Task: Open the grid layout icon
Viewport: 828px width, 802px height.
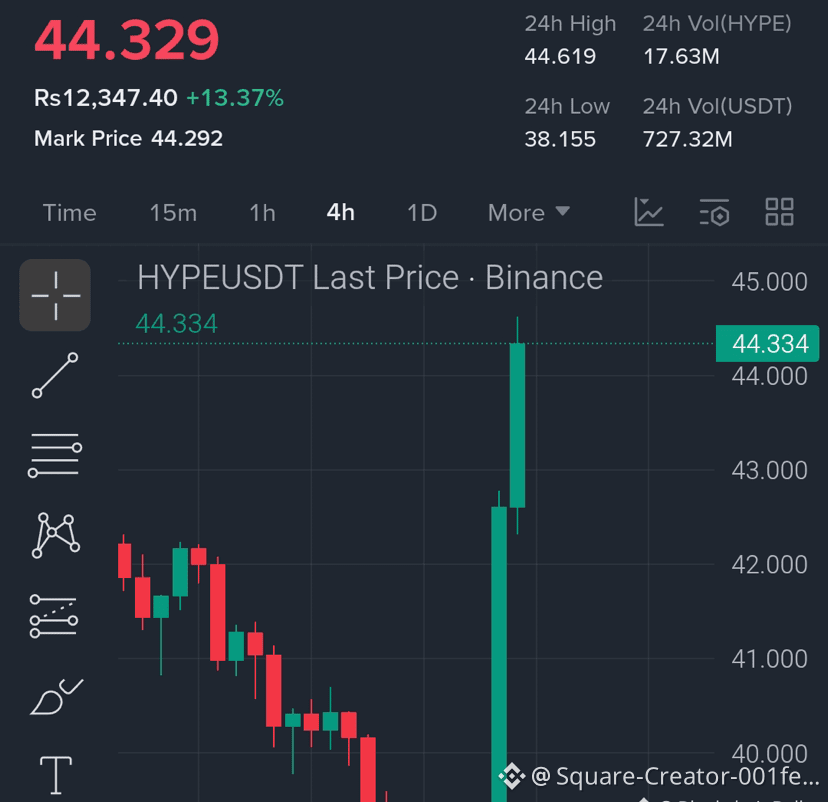Action: coord(779,212)
